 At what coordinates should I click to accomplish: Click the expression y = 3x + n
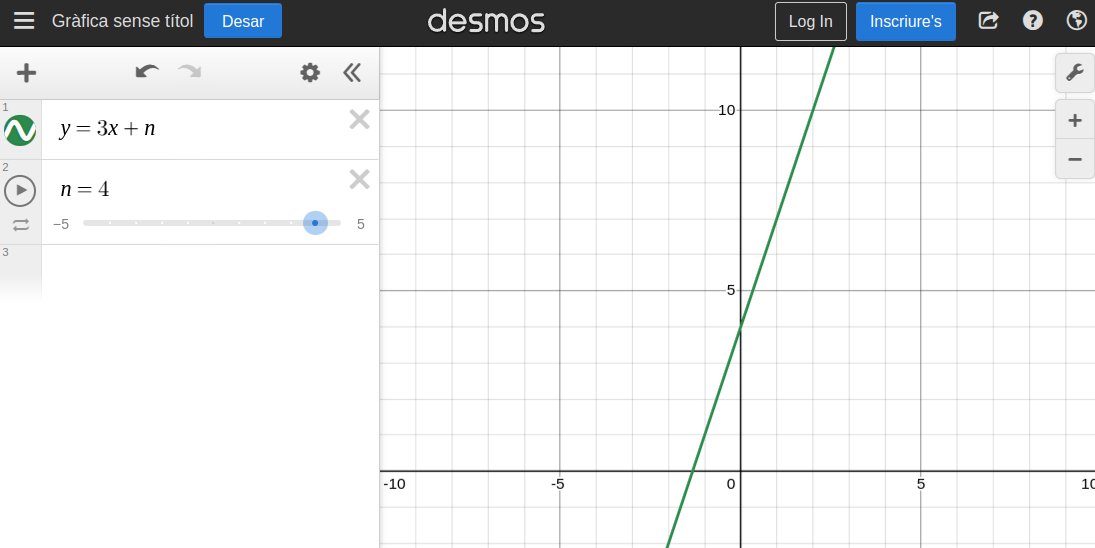[x=108, y=128]
